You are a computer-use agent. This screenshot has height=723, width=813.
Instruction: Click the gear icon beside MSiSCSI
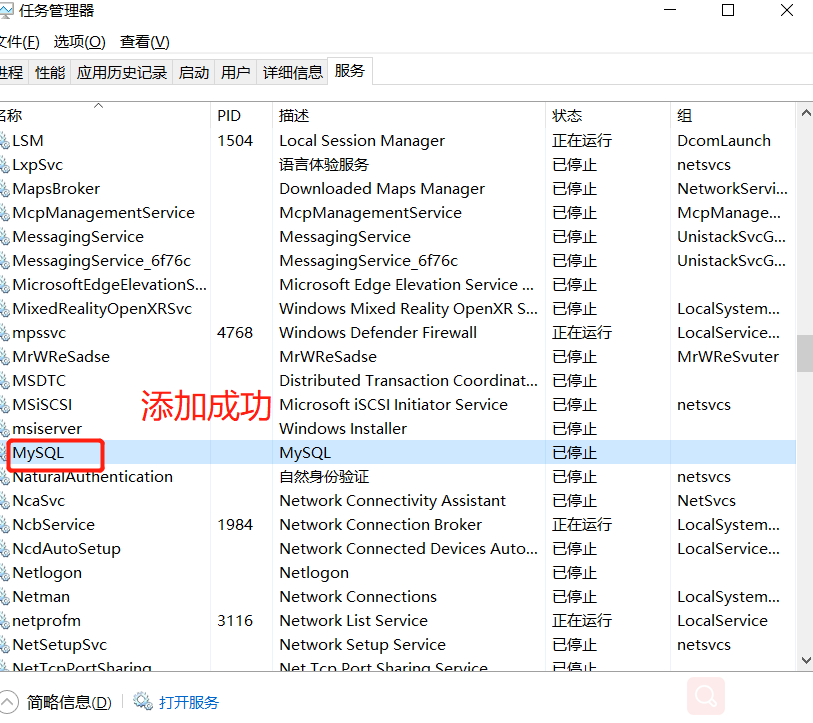[5, 405]
